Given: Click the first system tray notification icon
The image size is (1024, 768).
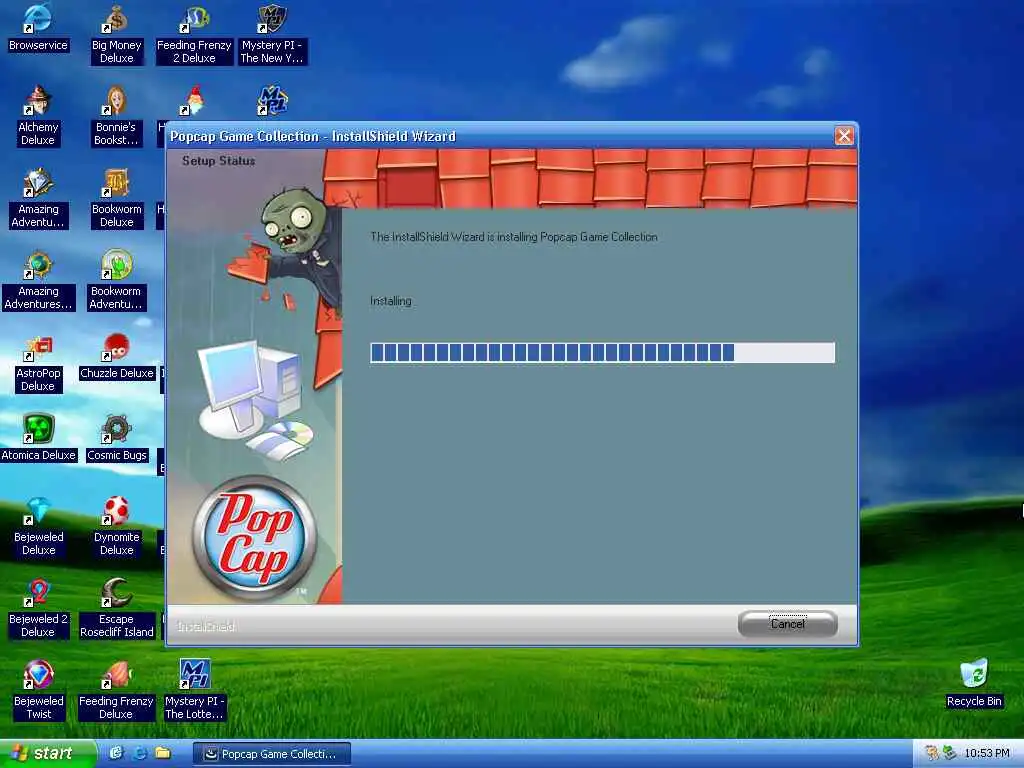Looking at the screenshot, I should pos(932,754).
